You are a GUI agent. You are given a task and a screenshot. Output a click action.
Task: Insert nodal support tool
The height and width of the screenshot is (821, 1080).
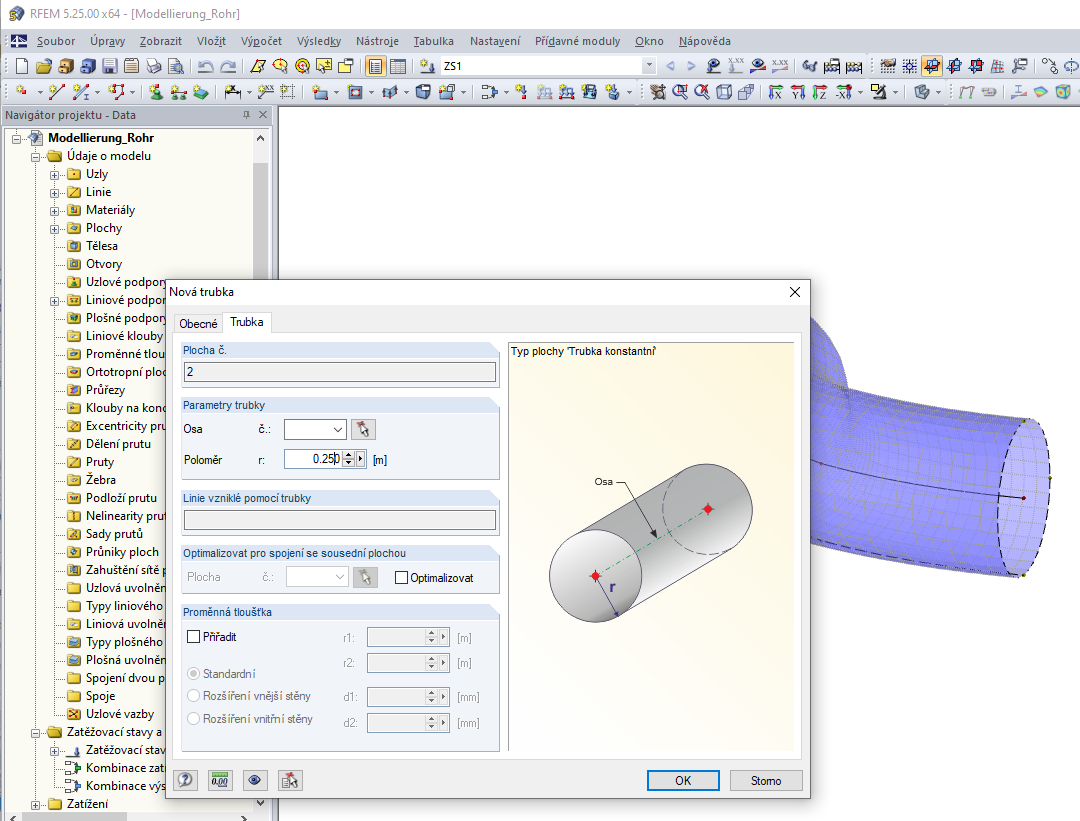pos(156,92)
